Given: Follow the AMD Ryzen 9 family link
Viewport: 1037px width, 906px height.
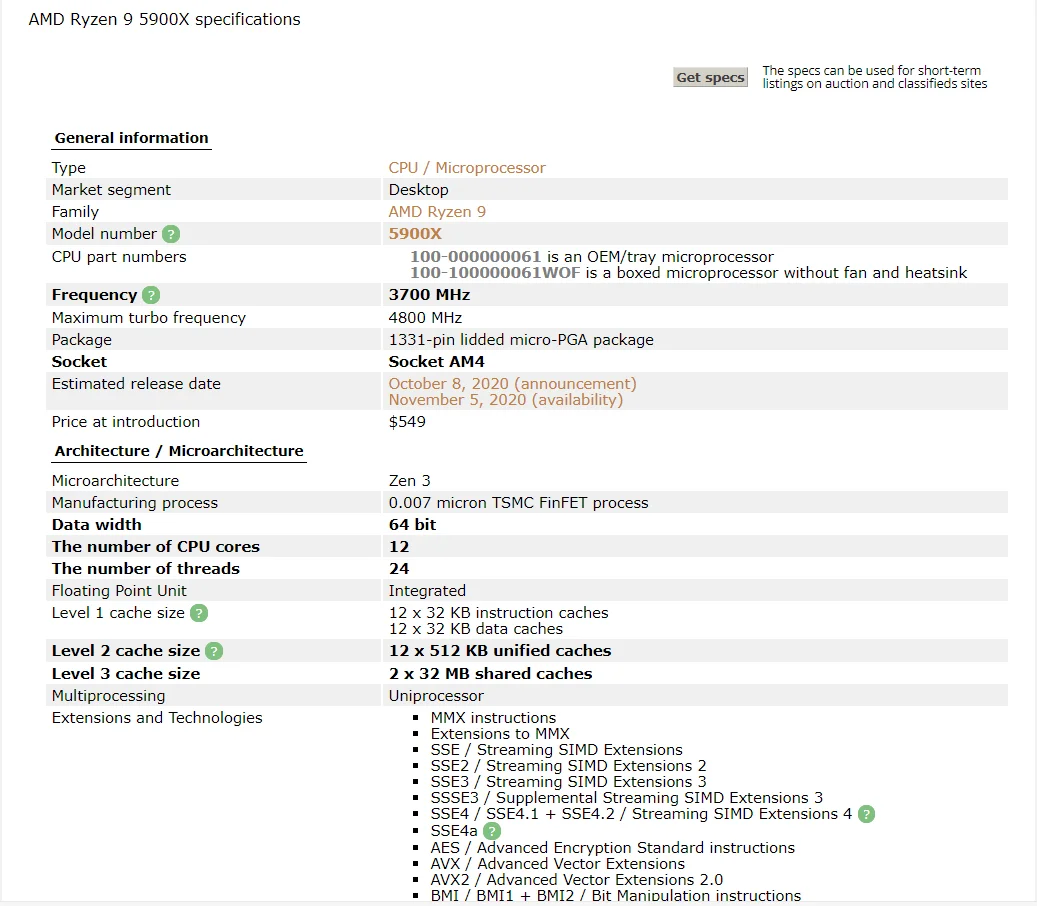Looking at the screenshot, I should [x=437, y=212].
